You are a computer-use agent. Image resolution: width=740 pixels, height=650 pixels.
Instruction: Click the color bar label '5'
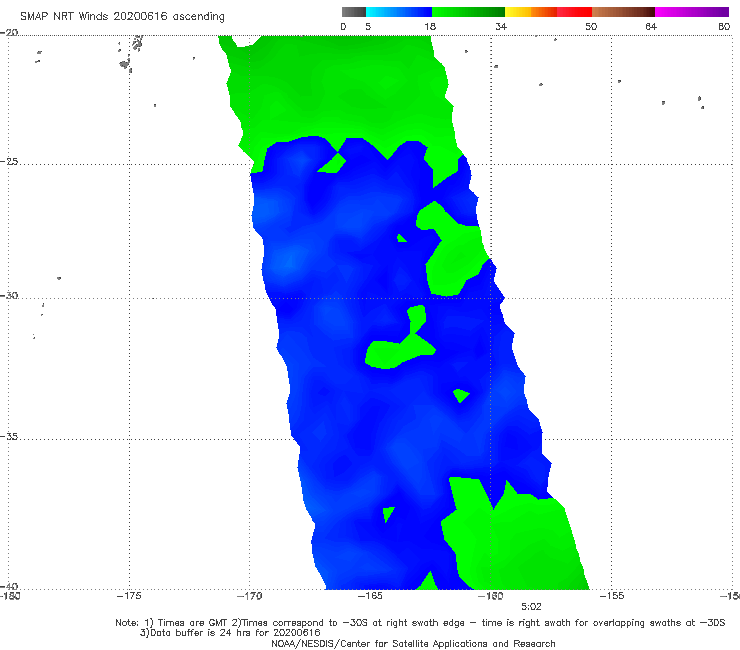tap(368, 26)
